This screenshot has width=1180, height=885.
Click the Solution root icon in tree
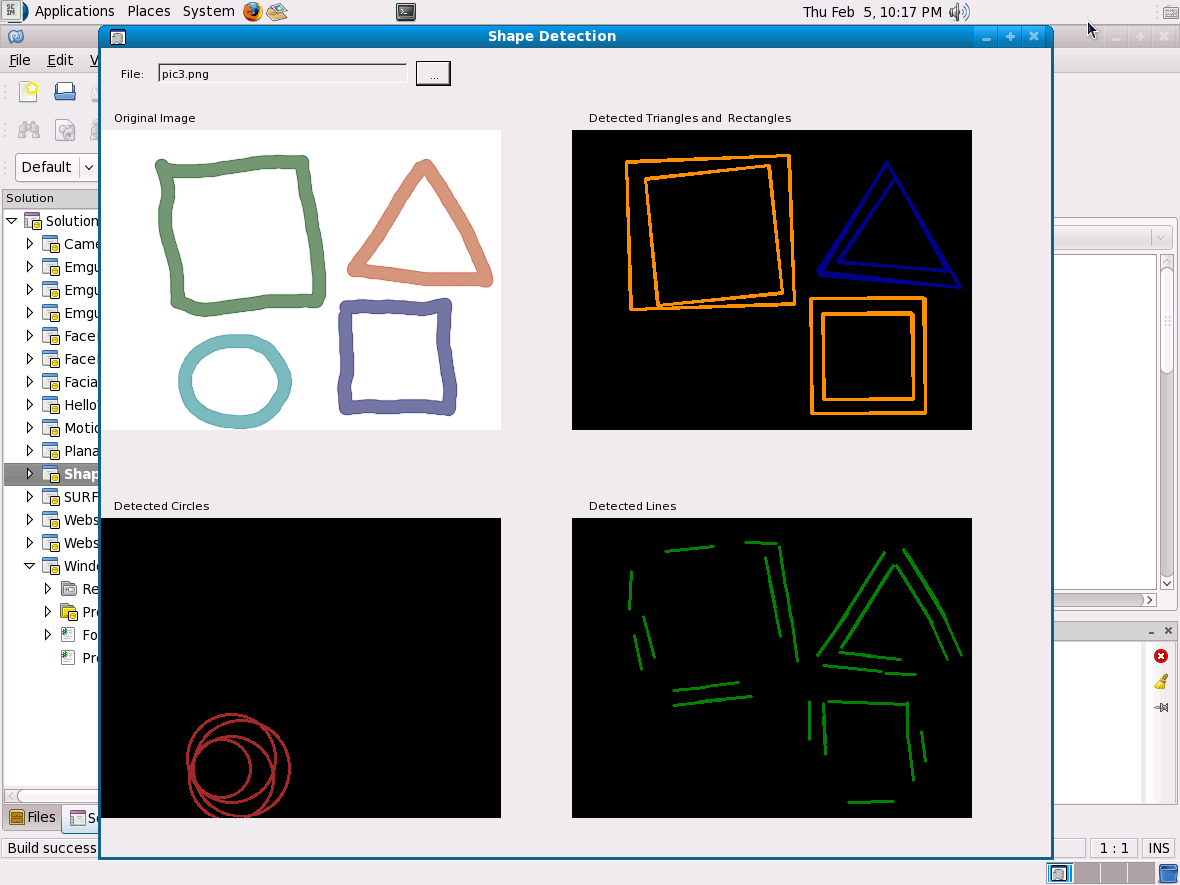[x=32, y=220]
